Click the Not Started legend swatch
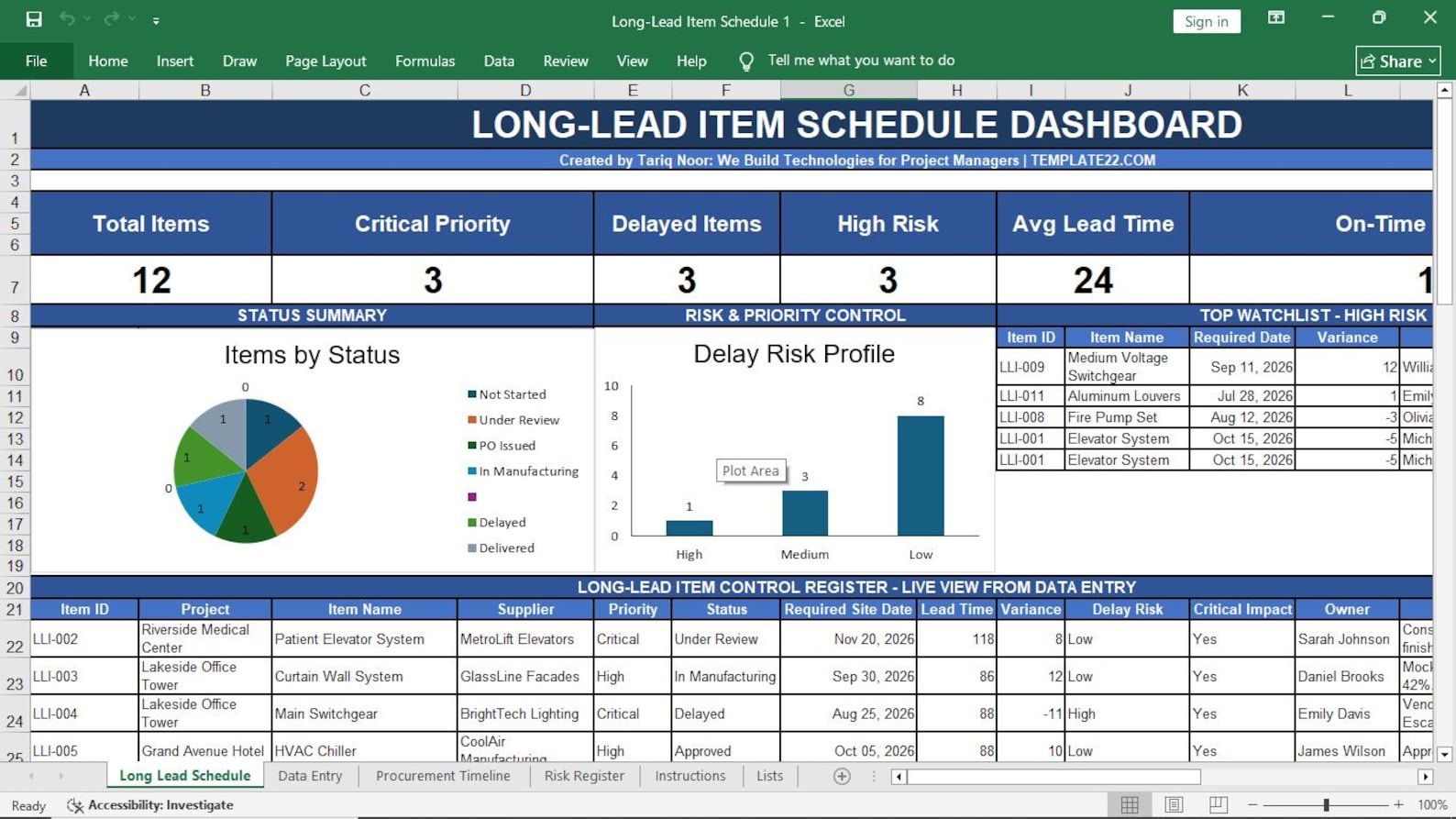The image size is (1456, 819). point(472,394)
